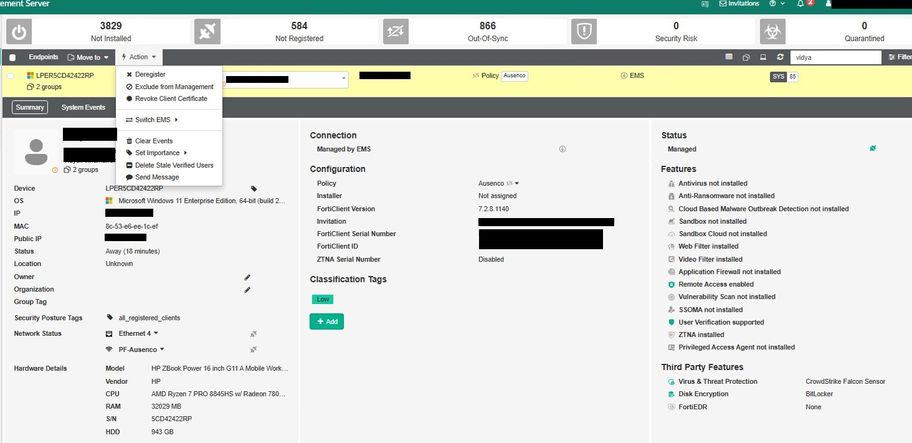
Task: Click FortiClient Version 7.2.8.1140 value
Action: pyautogui.click(x=495, y=209)
